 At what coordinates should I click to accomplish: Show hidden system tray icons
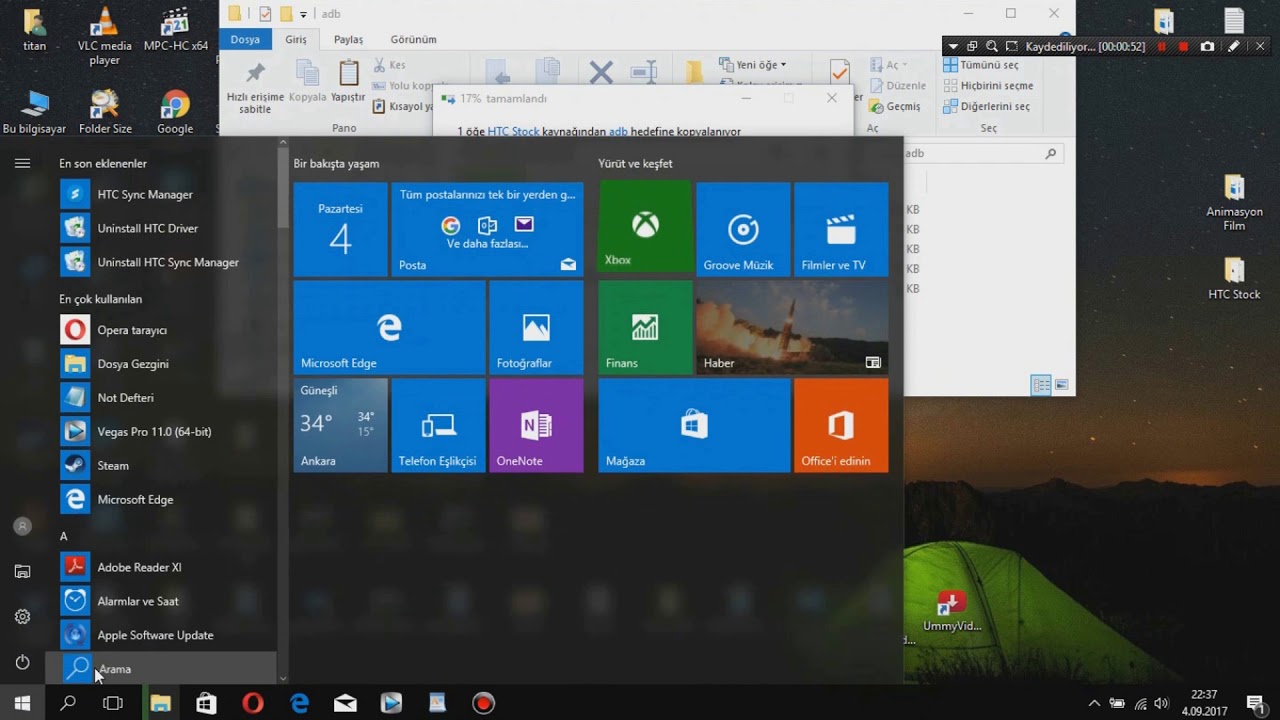1094,704
